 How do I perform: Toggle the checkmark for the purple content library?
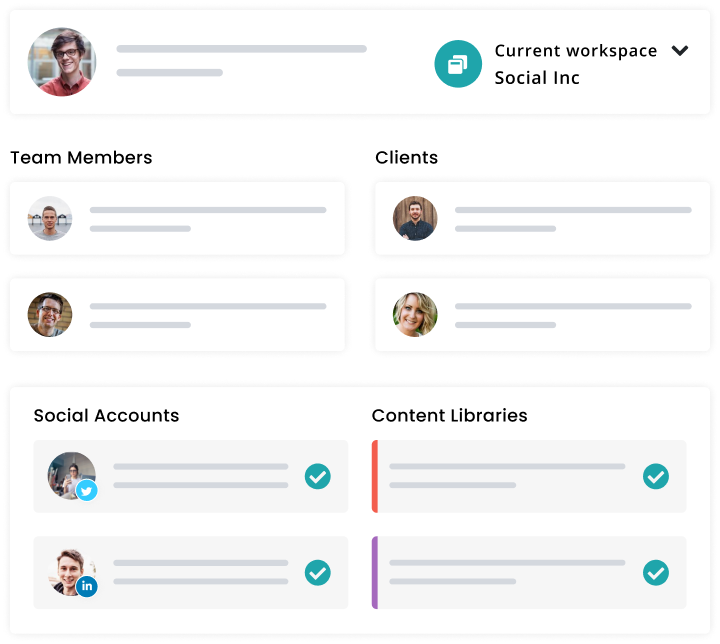(655, 573)
